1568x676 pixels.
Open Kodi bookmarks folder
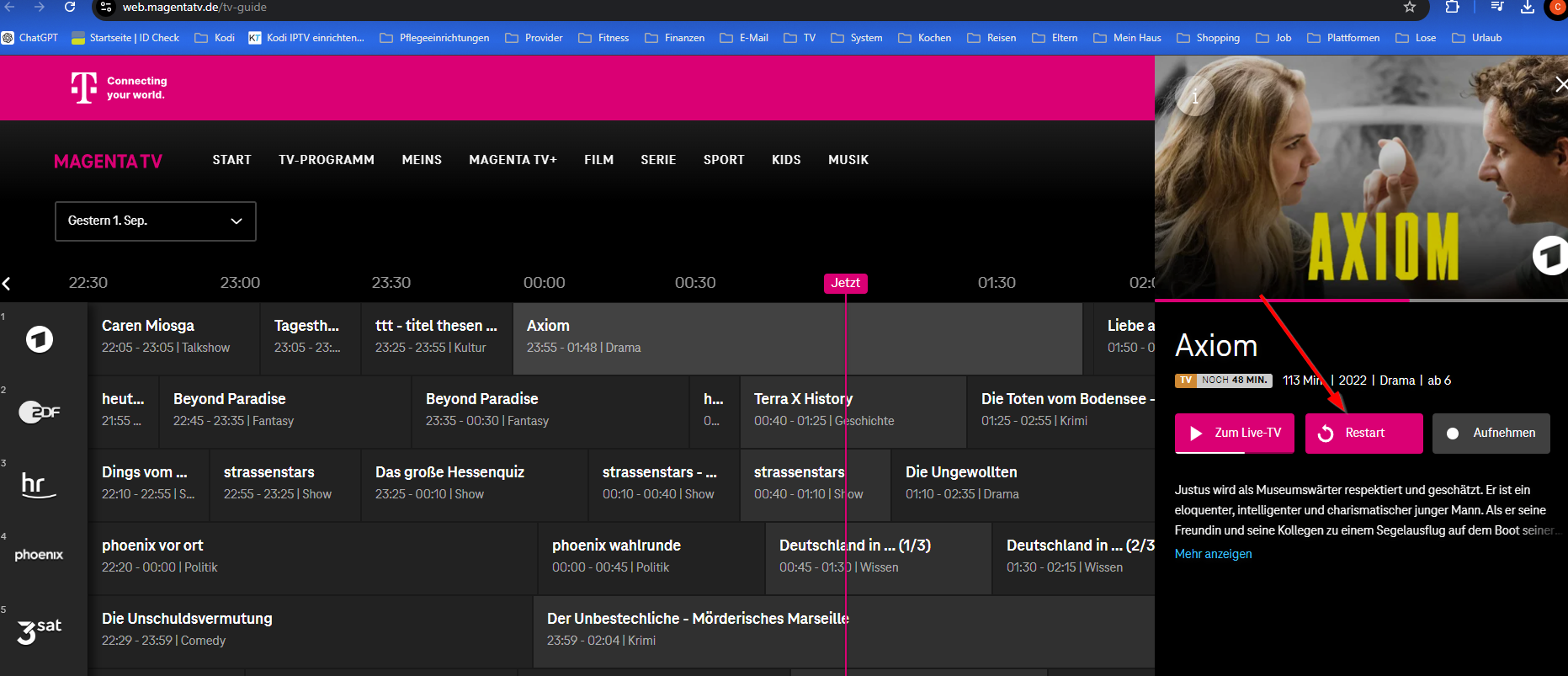coord(215,38)
